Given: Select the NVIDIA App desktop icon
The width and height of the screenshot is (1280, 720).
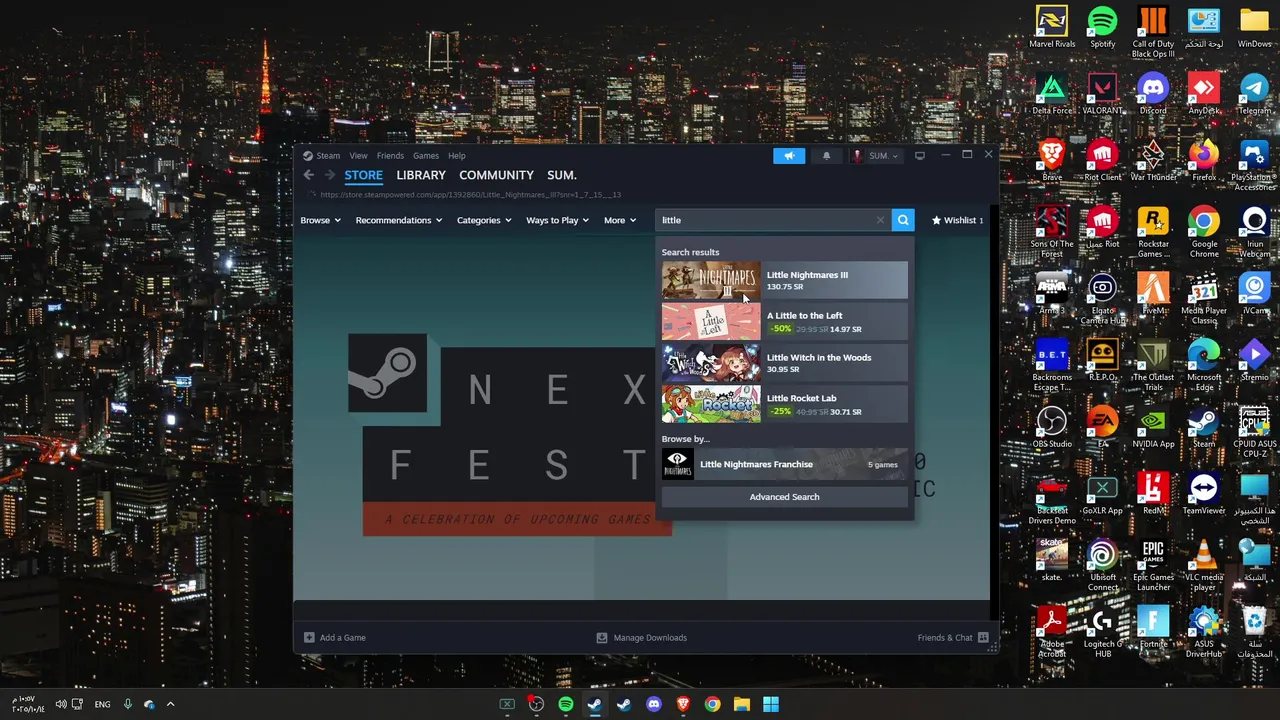Looking at the screenshot, I should click(x=1153, y=427).
